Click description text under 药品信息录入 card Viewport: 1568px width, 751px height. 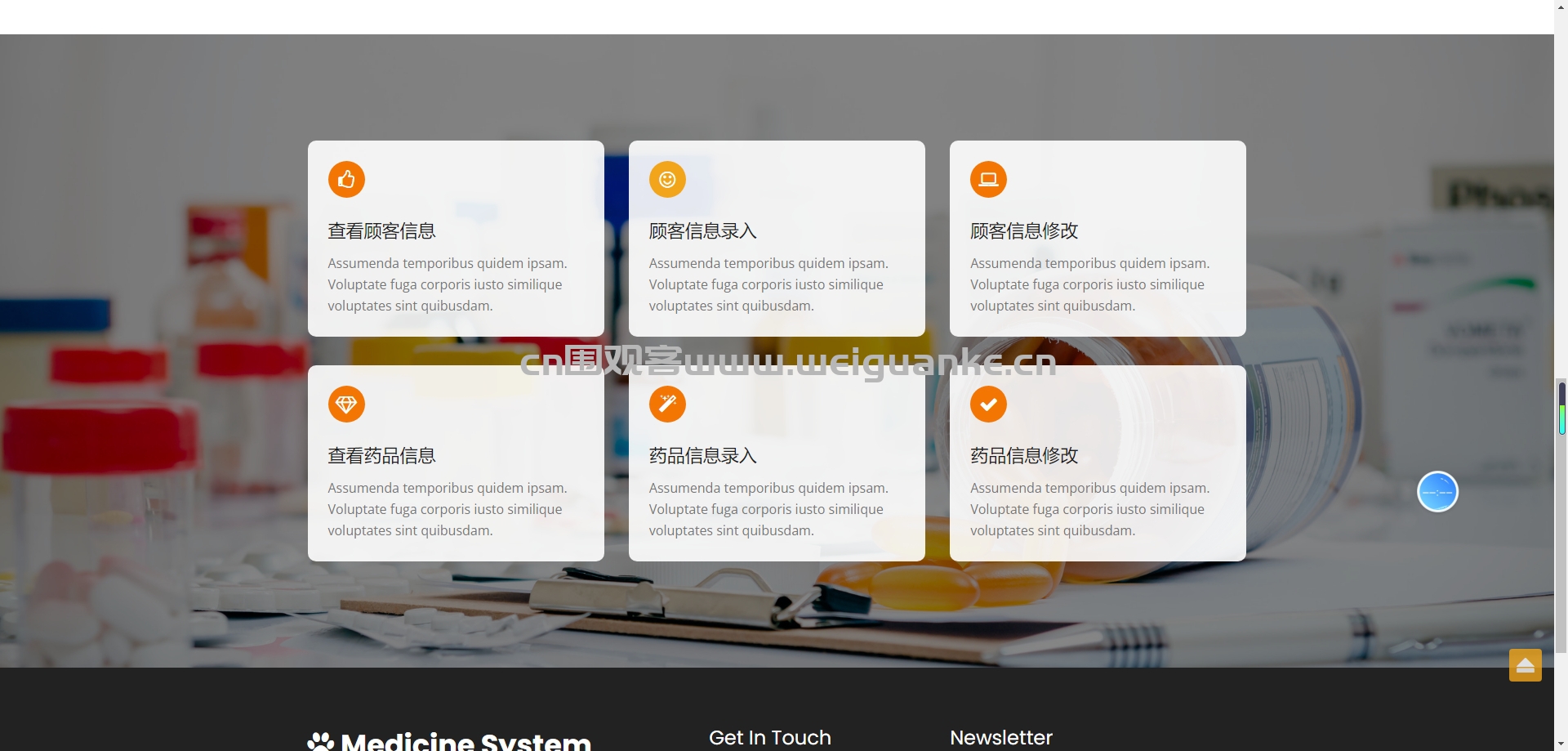click(768, 509)
